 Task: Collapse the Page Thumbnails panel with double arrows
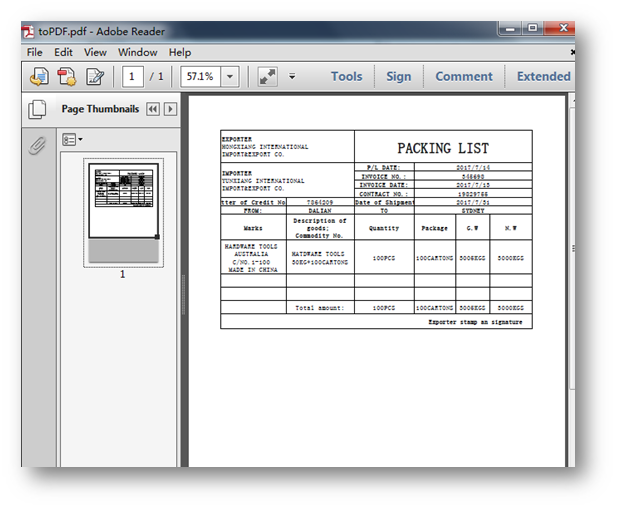click(x=153, y=109)
